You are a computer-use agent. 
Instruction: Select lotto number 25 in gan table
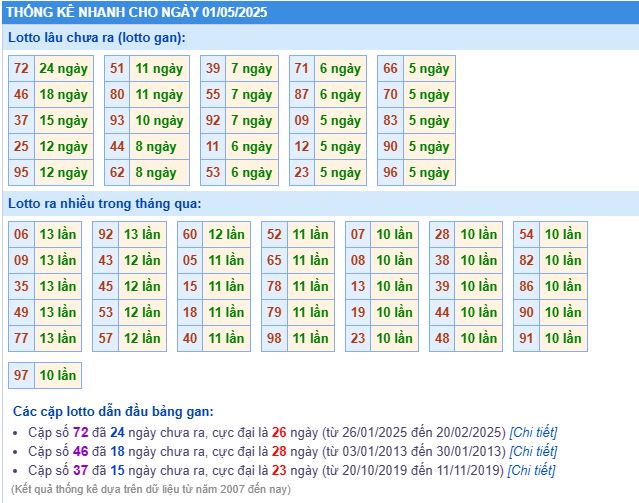click(22, 146)
